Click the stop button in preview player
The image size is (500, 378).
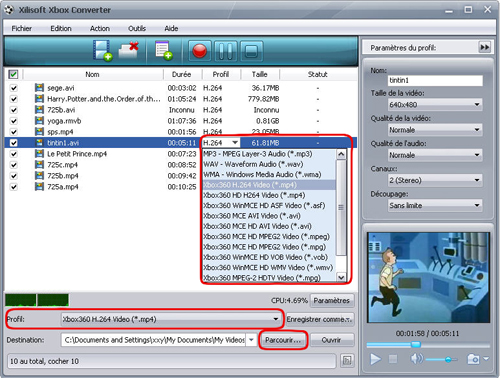coord(393,359)
